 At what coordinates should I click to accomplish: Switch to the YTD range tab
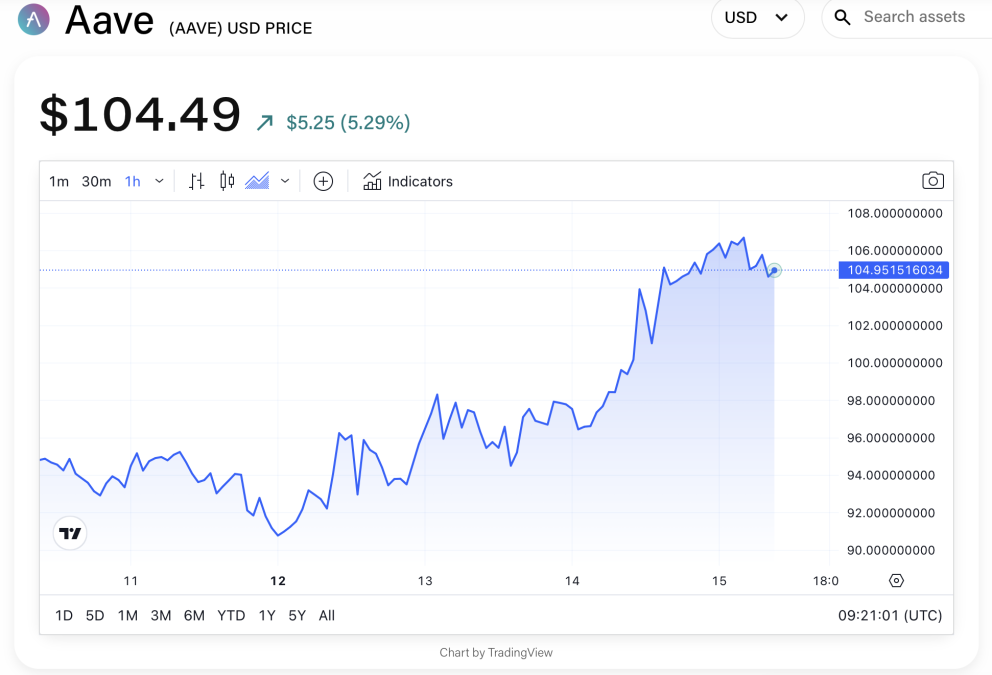point(231,615)
